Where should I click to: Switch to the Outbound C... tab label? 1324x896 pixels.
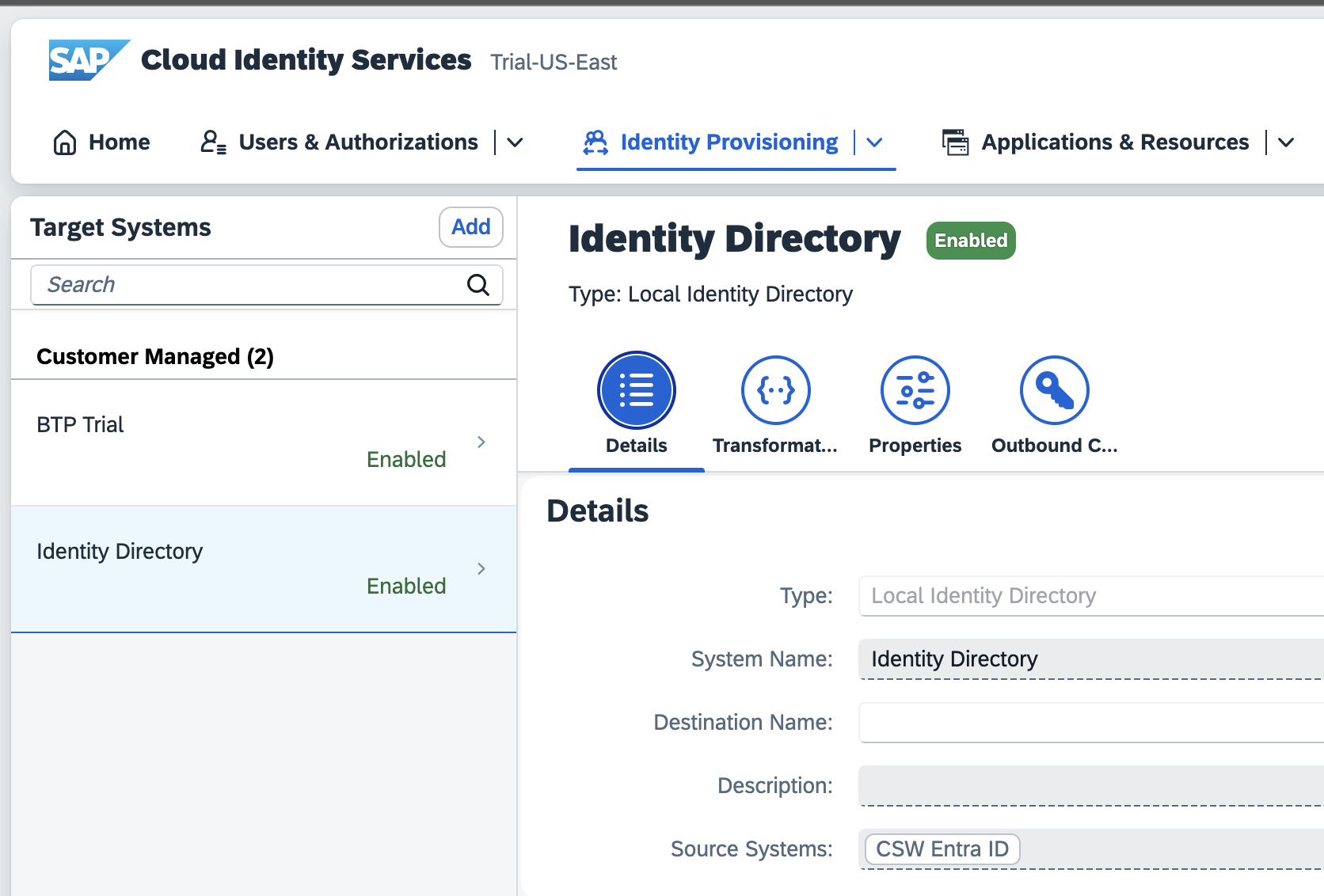1055,446
